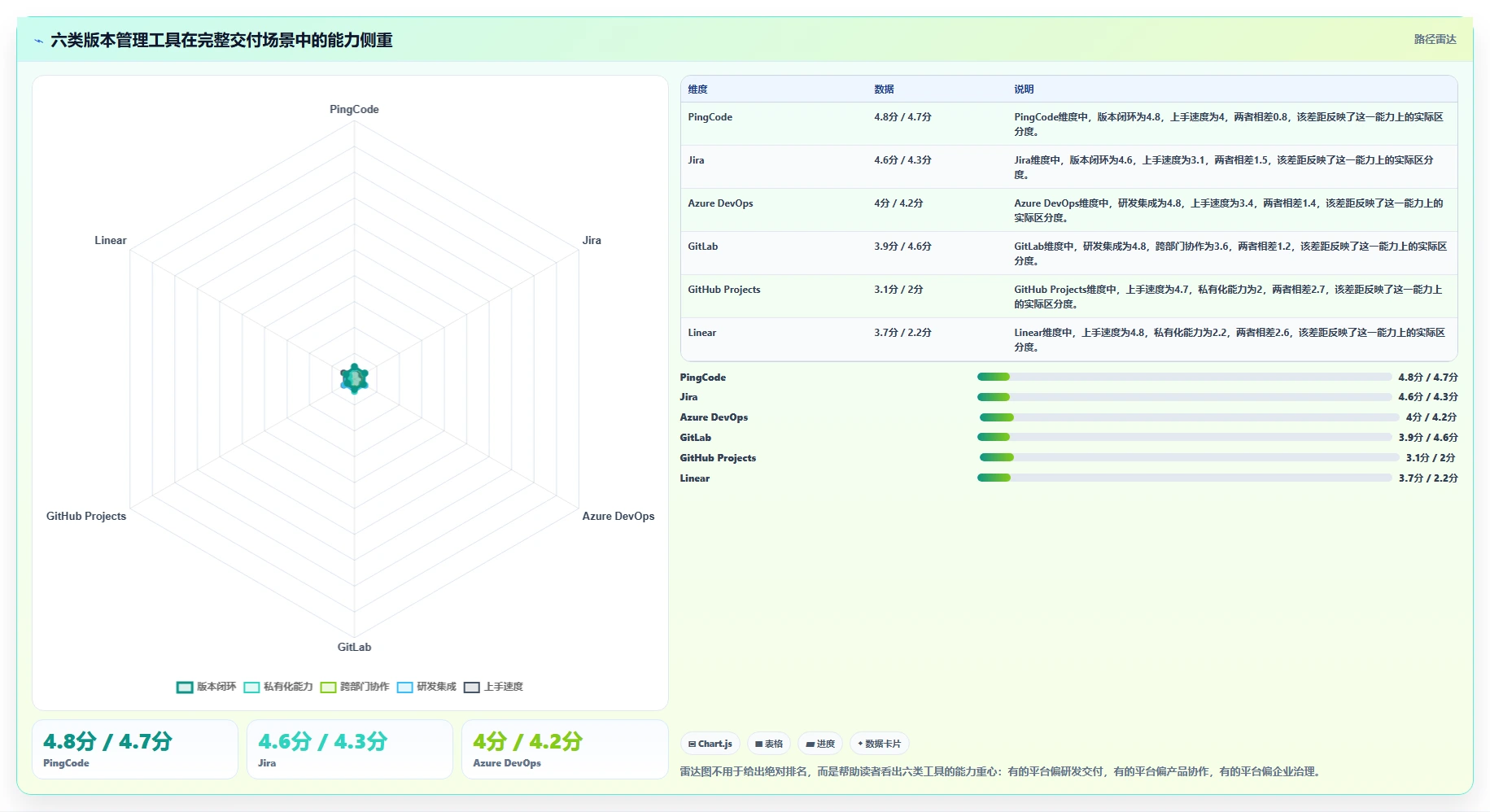
Task: Select the GitLab name cell in the table
Action: (774, 253)
